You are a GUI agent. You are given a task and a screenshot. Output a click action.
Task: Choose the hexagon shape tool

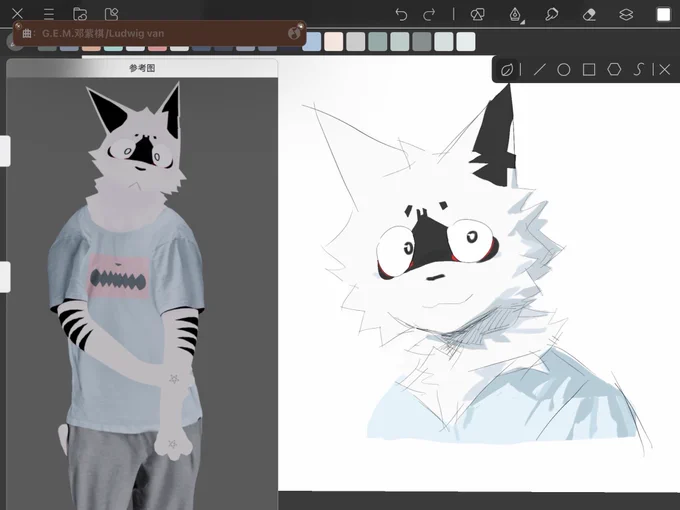(614, 69)
